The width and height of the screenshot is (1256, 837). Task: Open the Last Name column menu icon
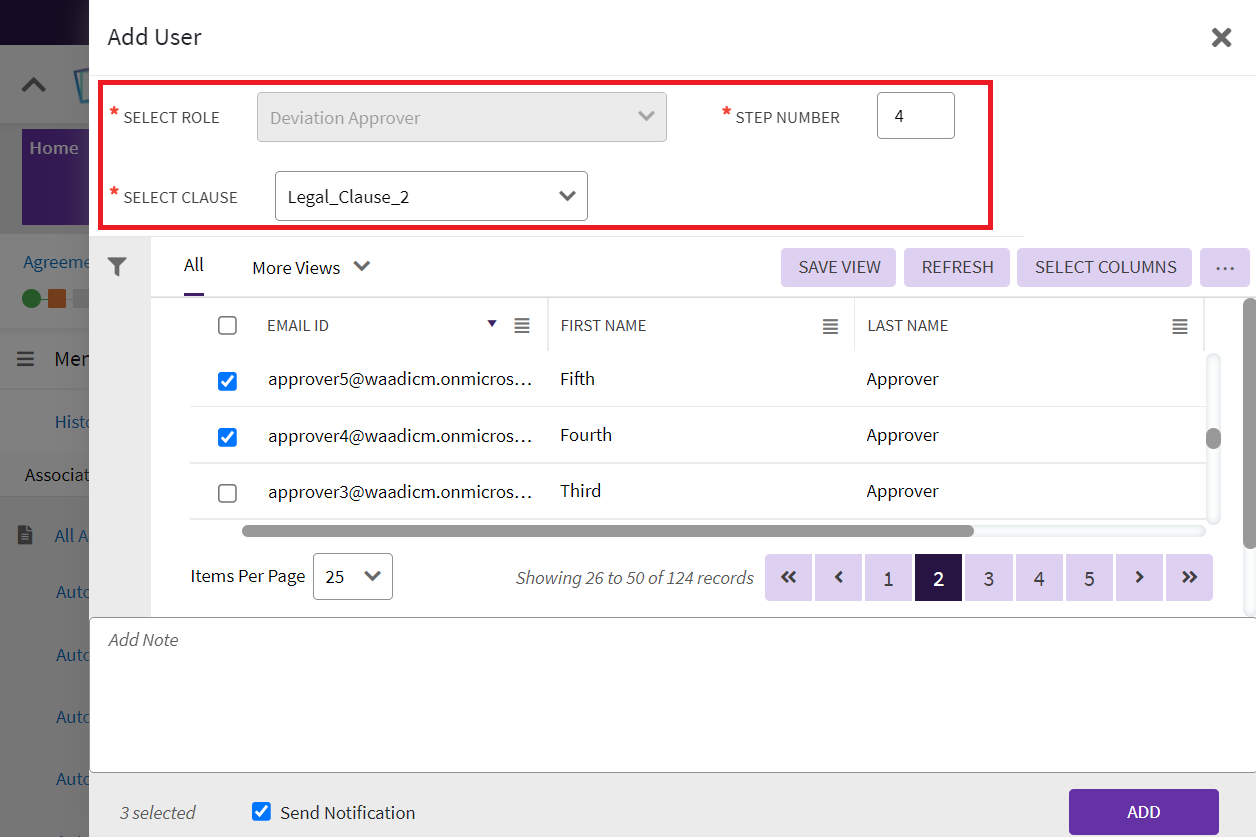coord(1180,326)
